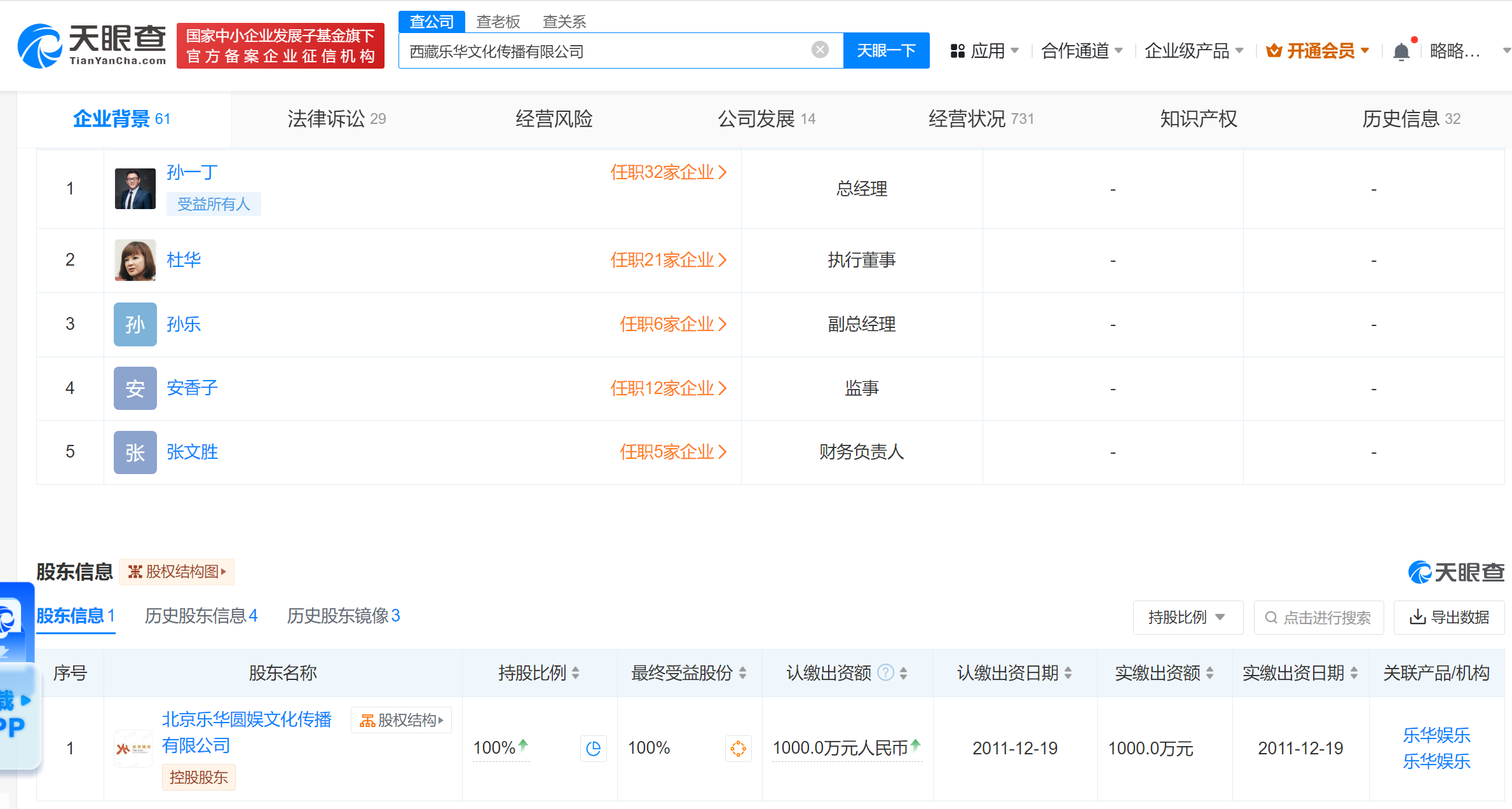
Task: Sort by 实缴出资额 column arrows
Action: tap(1209, 672)
